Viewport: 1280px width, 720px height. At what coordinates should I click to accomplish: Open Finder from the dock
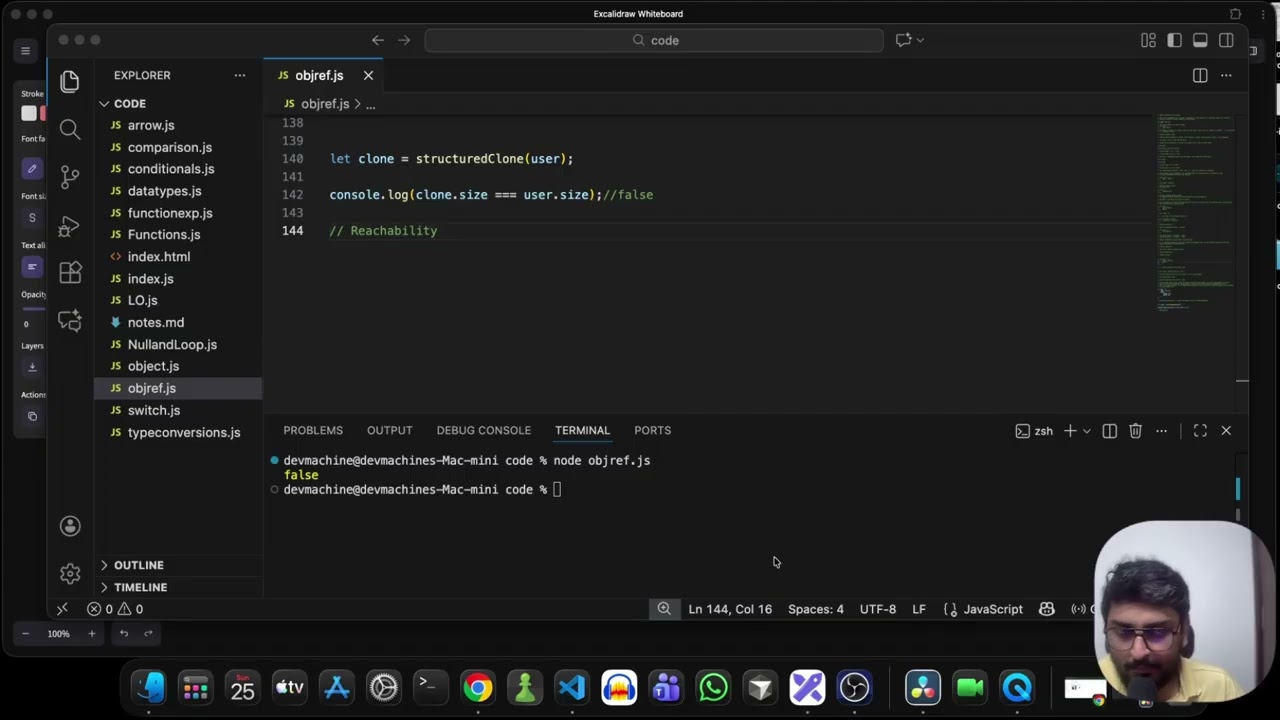tap(149, 688)
